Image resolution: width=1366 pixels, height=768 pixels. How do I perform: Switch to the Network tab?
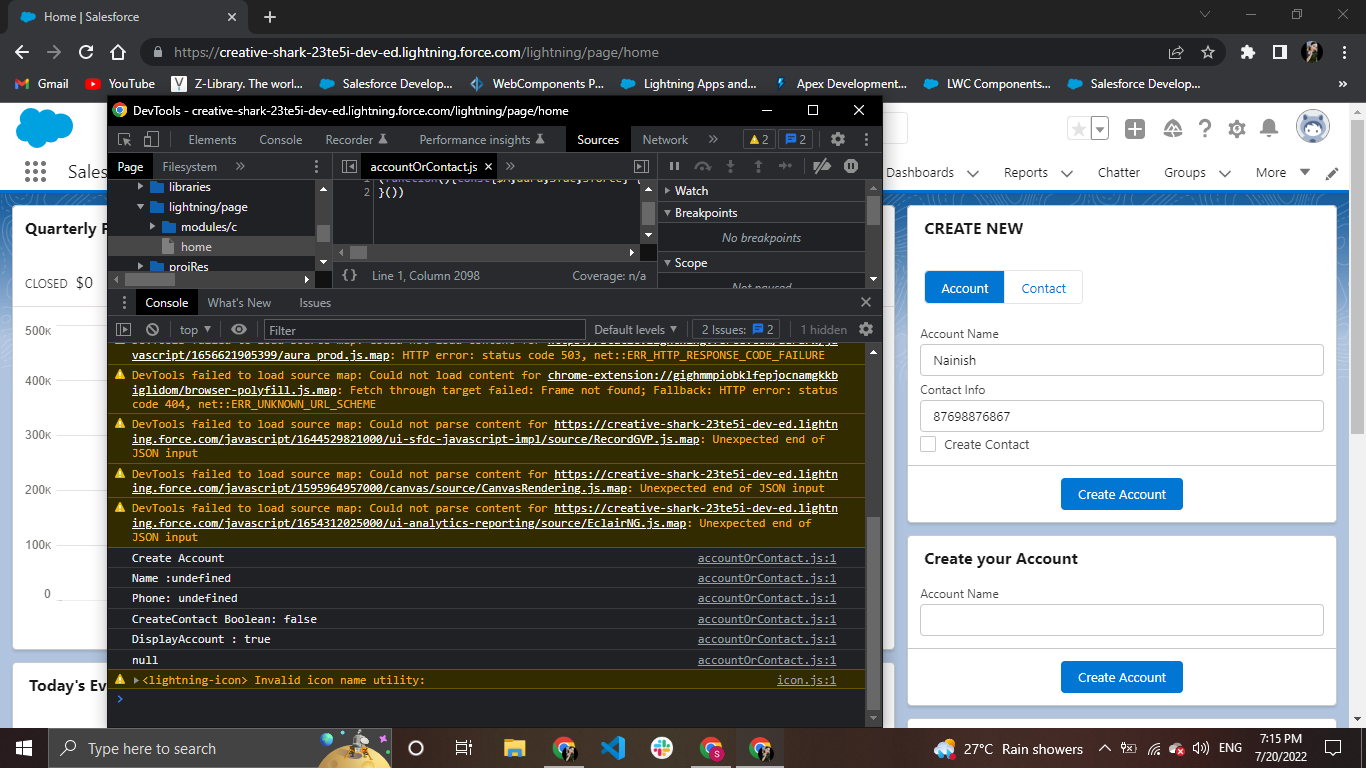(665, 140)
